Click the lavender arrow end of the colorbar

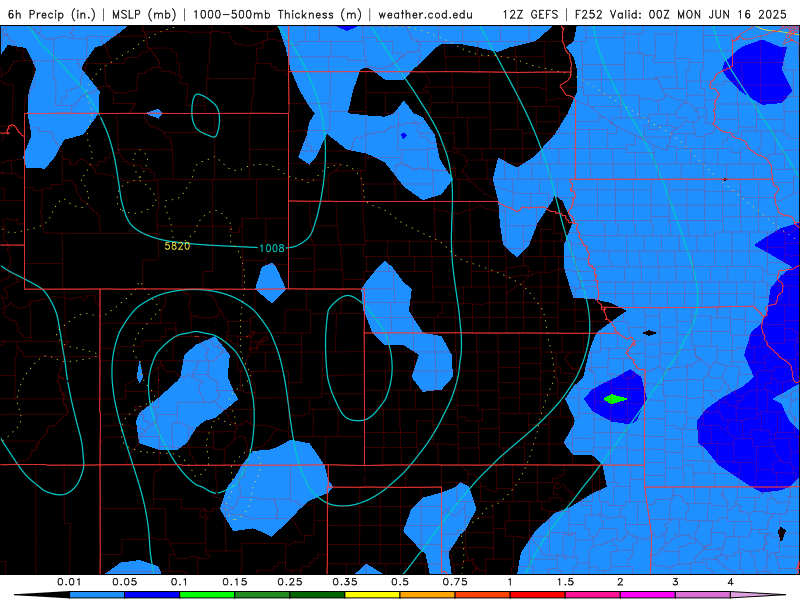(758, 595)
